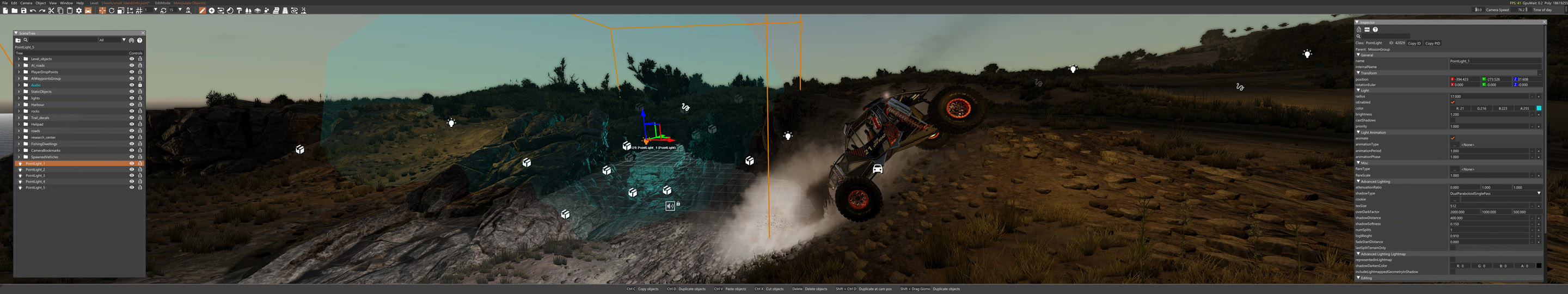Image resolution: width=1568 pixels, height=294 pixels.
Task: Select the Scale gizmo tool
Action: click(x=120, y=10)
